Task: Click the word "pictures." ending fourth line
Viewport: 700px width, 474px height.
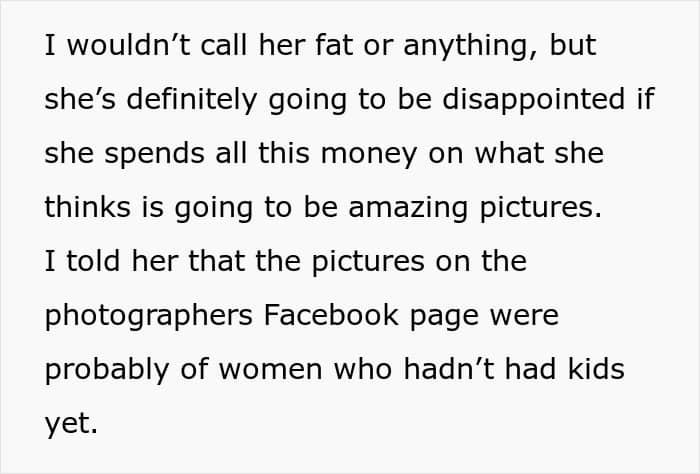Action: pos(541,209)
